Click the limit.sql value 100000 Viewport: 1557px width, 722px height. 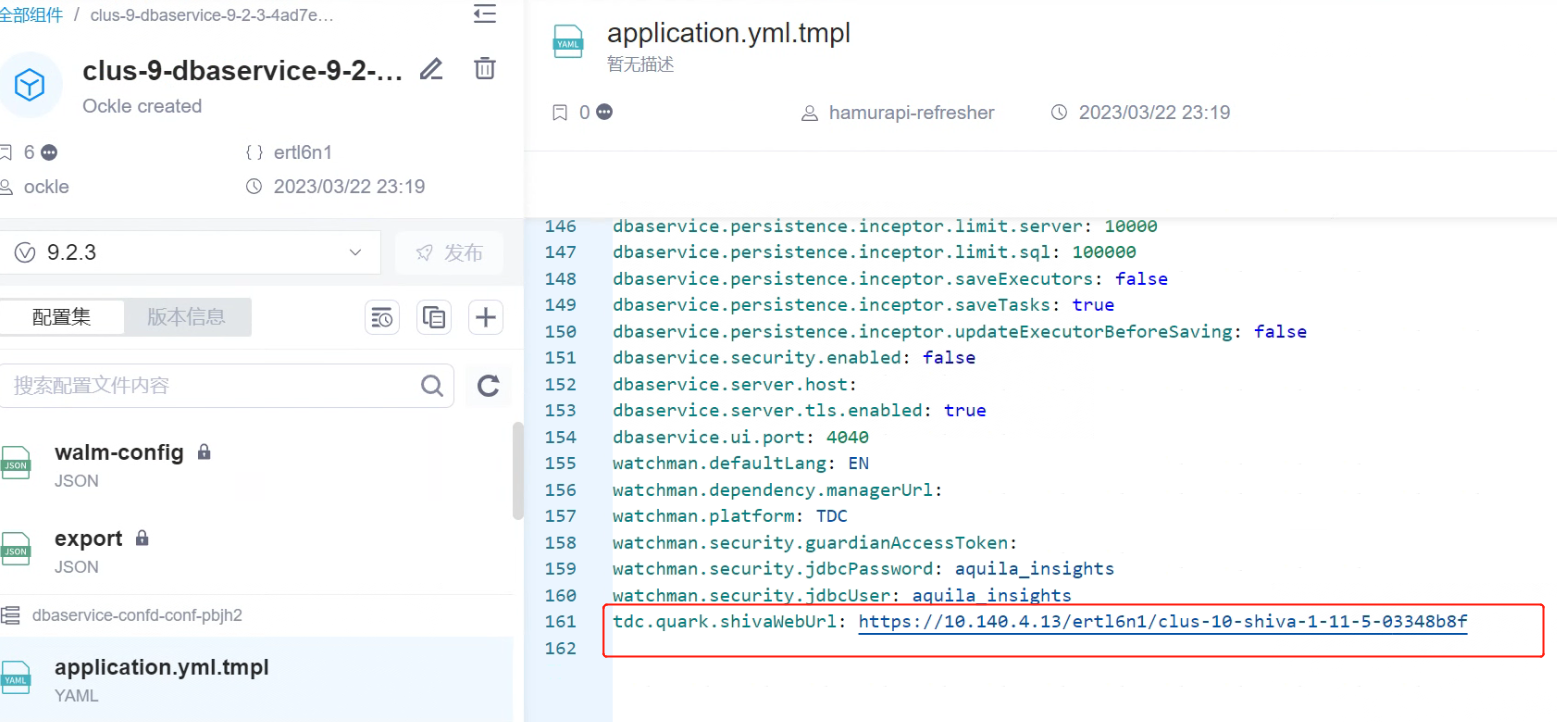[1103, 251]
